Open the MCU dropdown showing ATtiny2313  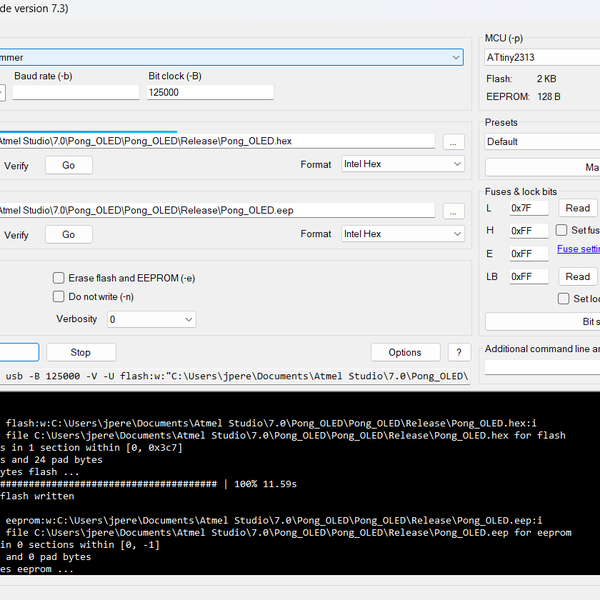[x=542, y=57]
